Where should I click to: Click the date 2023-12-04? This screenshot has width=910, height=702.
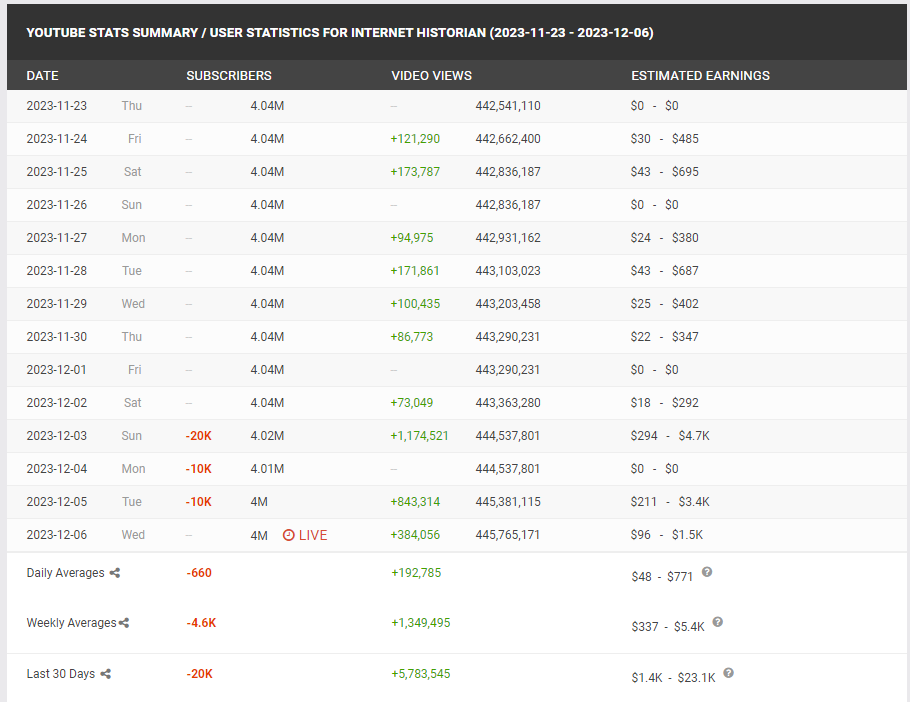(56, 469)
